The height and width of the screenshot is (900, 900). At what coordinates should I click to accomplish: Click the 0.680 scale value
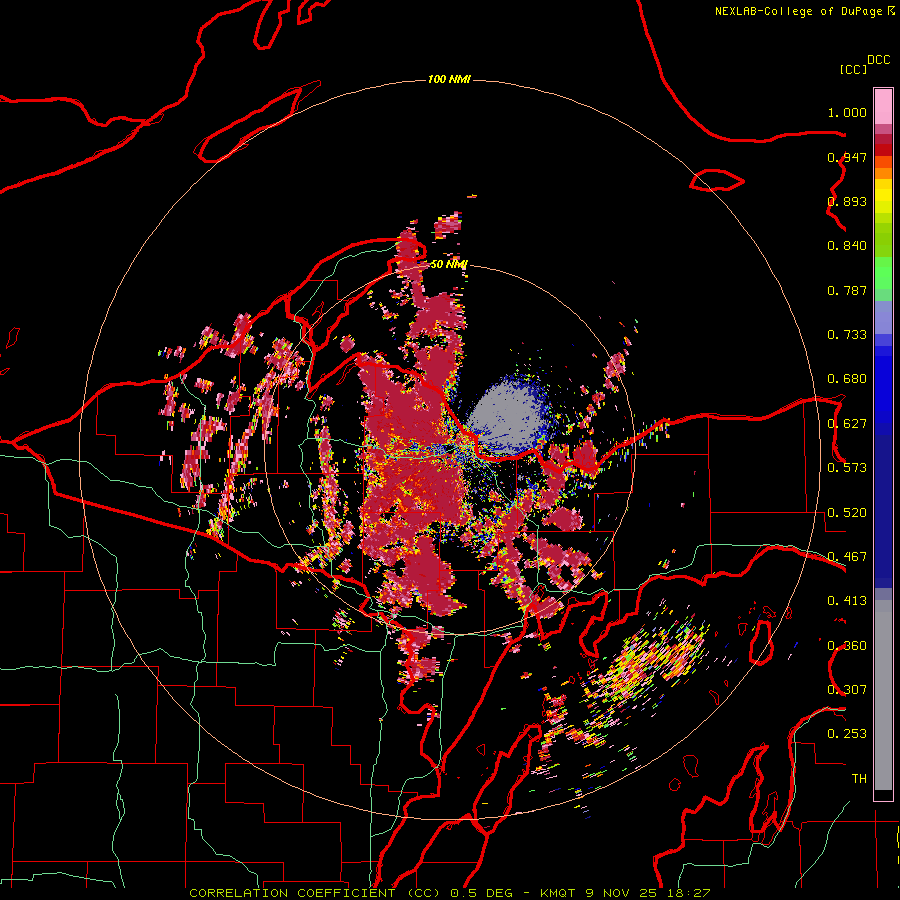click(847, 379)
